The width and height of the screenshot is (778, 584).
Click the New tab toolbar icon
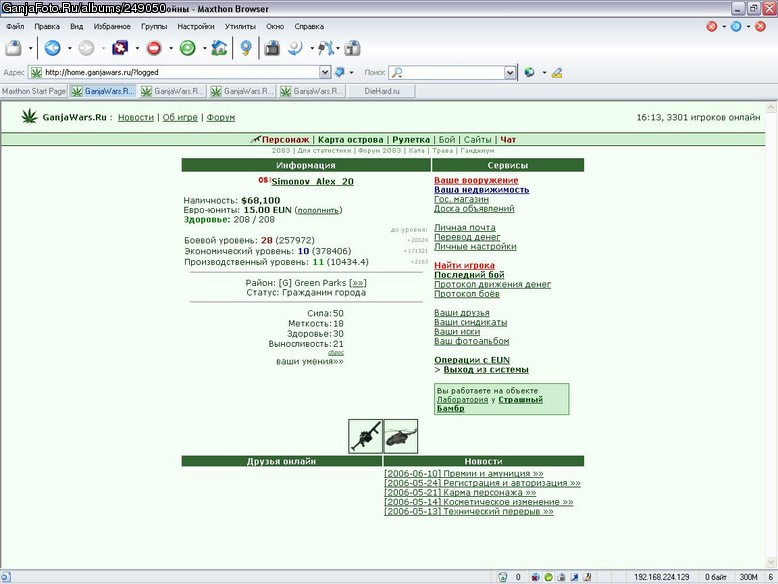tap(14, 48)
